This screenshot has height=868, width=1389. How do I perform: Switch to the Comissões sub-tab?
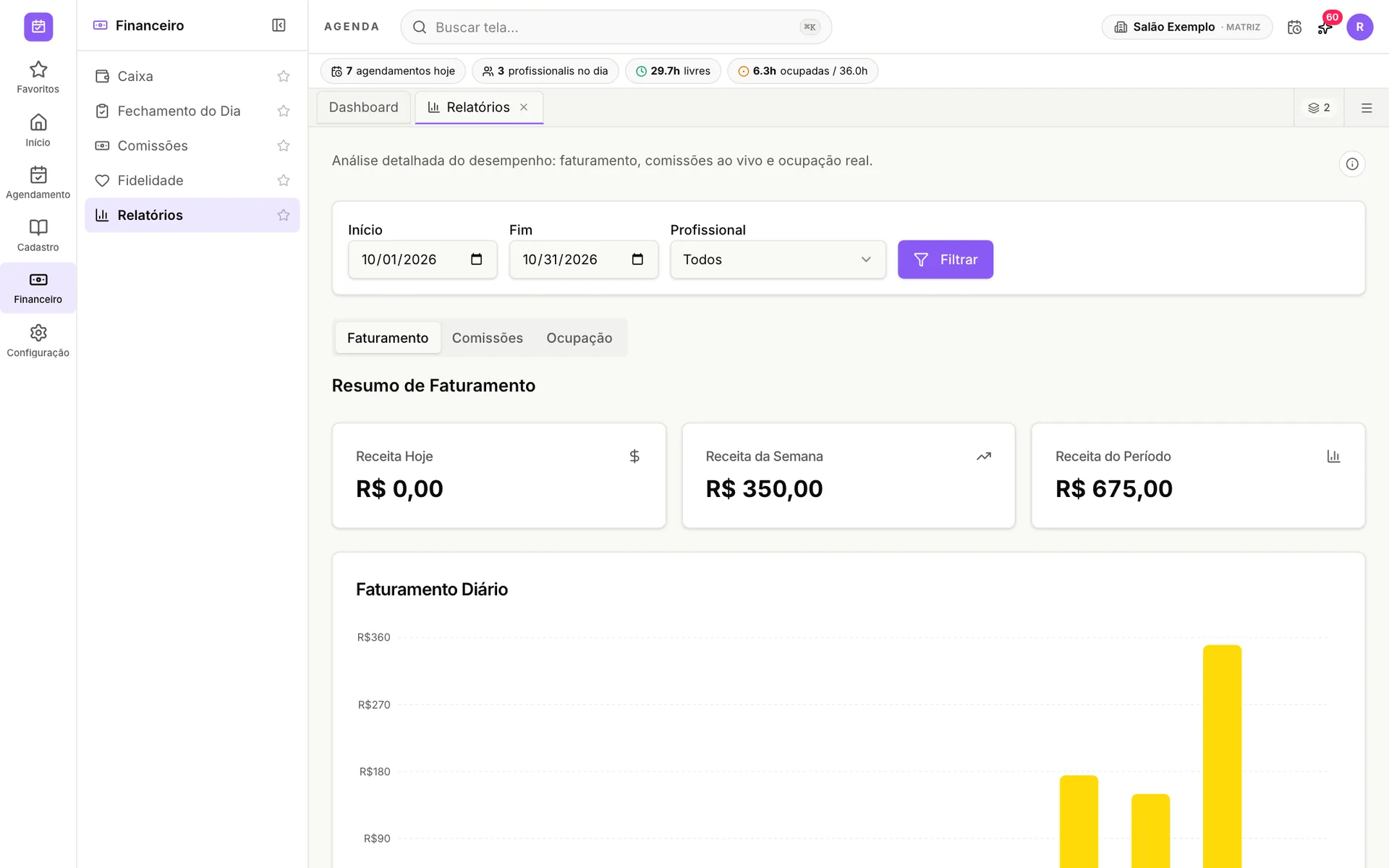pos(488,338)
